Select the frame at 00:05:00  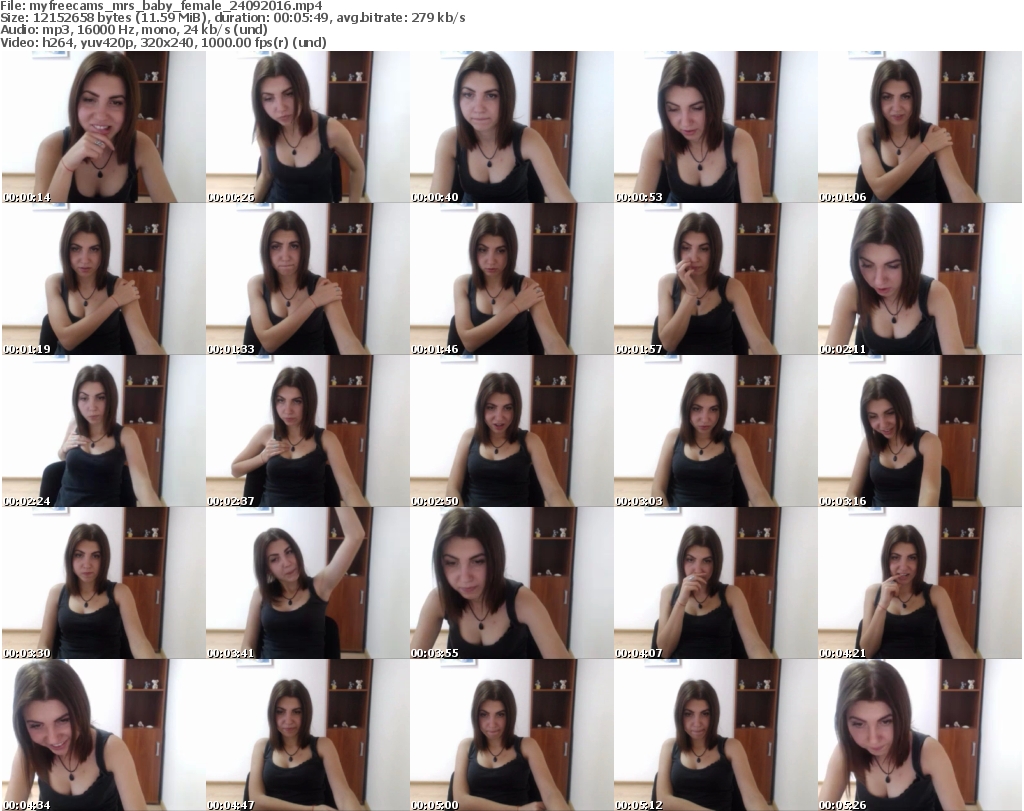pyautogui.click(x=511, y=736)
